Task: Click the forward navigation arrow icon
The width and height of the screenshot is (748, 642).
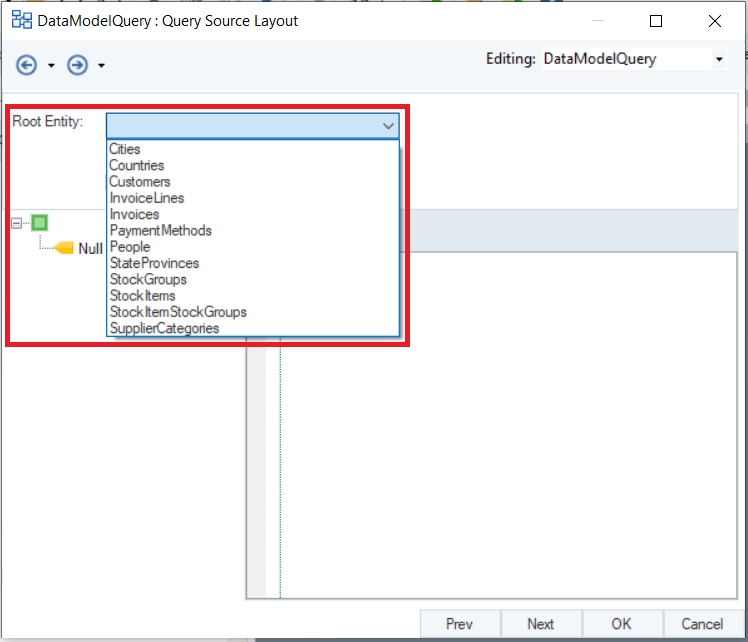Action: coord(77,65)
